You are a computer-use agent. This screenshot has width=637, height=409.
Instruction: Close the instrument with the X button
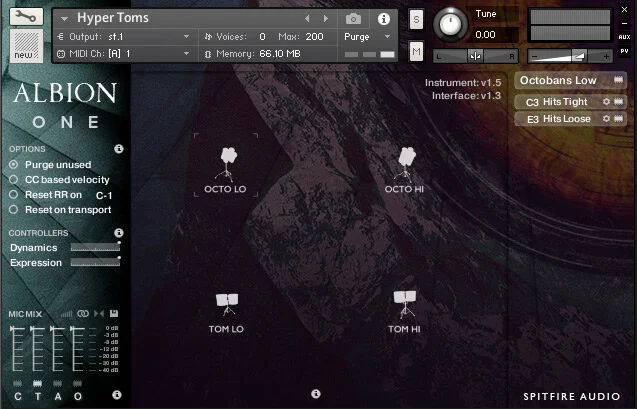pos(624,9)
